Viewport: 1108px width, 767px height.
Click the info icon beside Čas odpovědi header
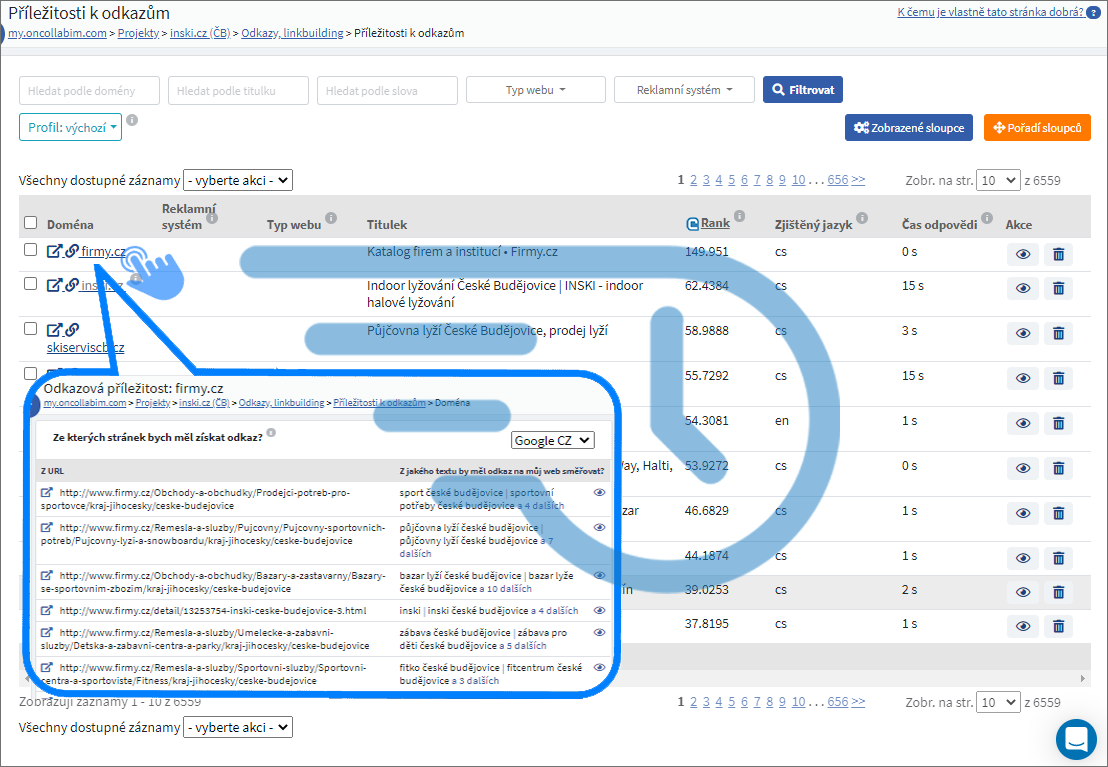coord(986,218)
